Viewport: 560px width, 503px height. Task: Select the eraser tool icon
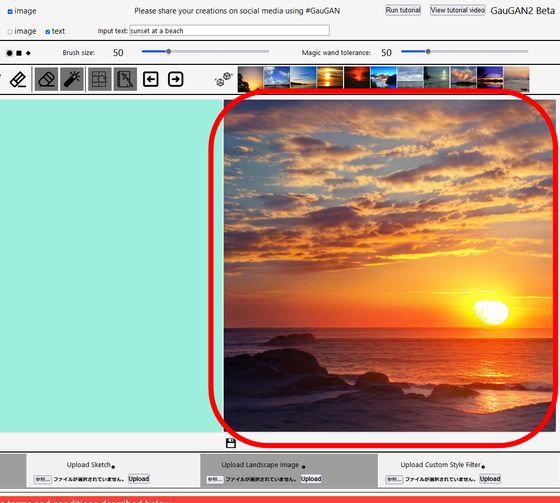coord(46,79)
